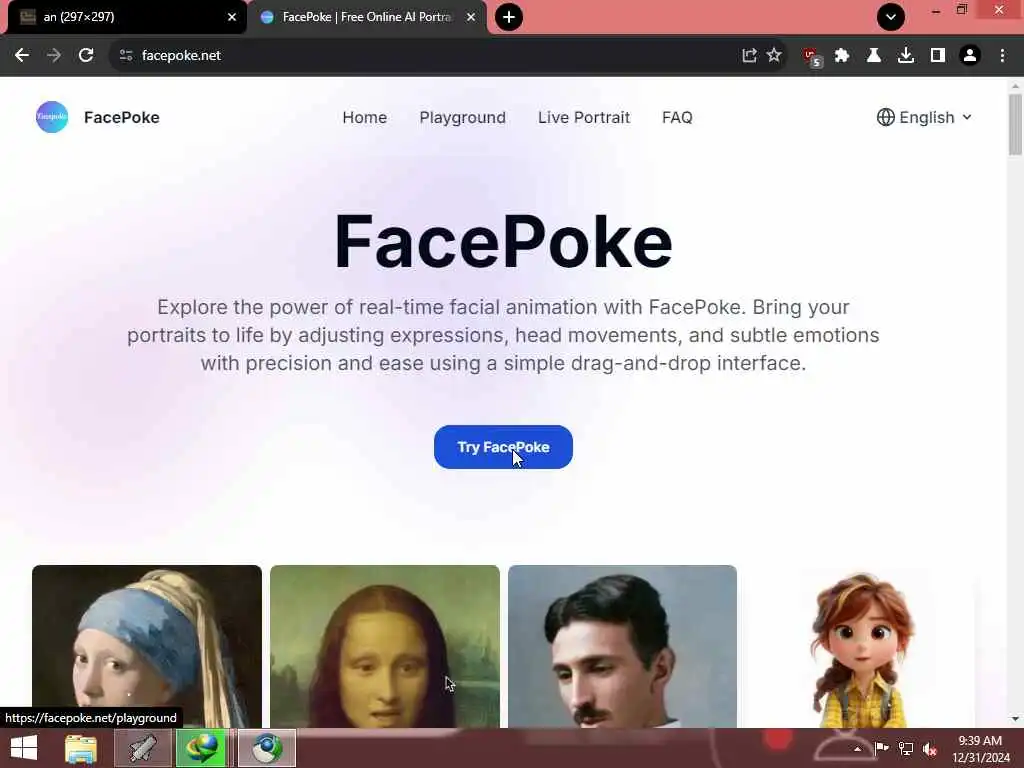Close the FacePoke tab
Image resolution: width=1024 pixels, height=768 pixels.
click(471, 17)
